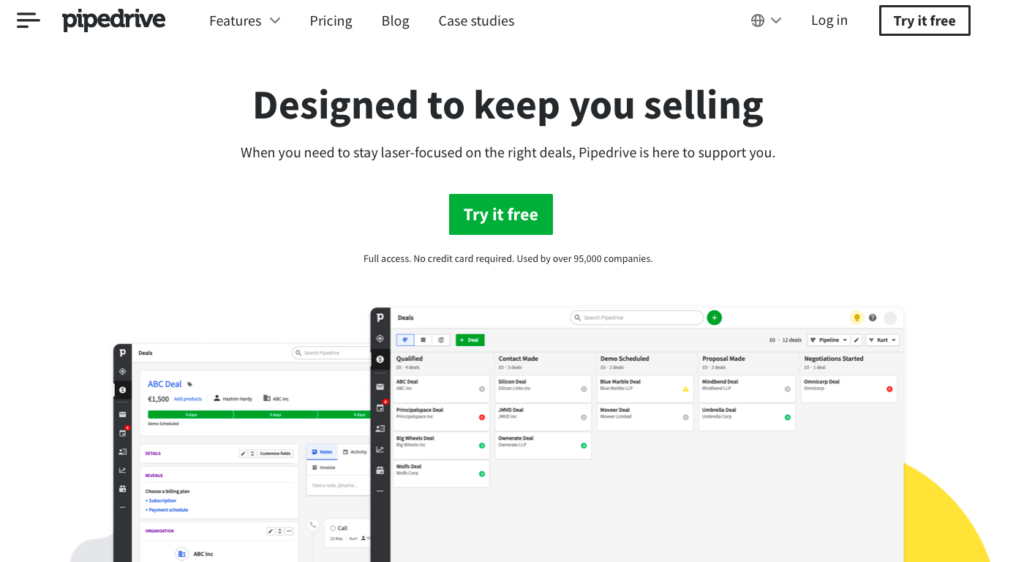Open the Pipeline dropdown selector
This screenshot has width=1024, height=562.
(829, 340)
